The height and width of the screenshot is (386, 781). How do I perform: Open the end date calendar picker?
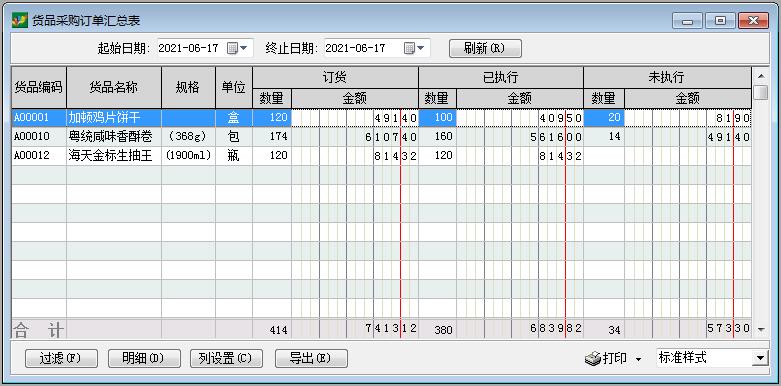coord(414,48)
